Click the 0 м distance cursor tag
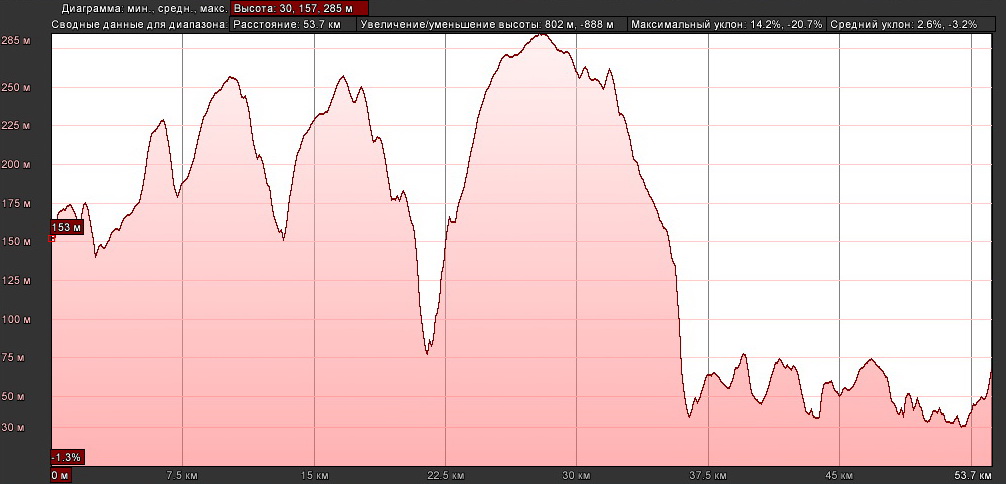 pyautogui.click(x=60, y=475)
